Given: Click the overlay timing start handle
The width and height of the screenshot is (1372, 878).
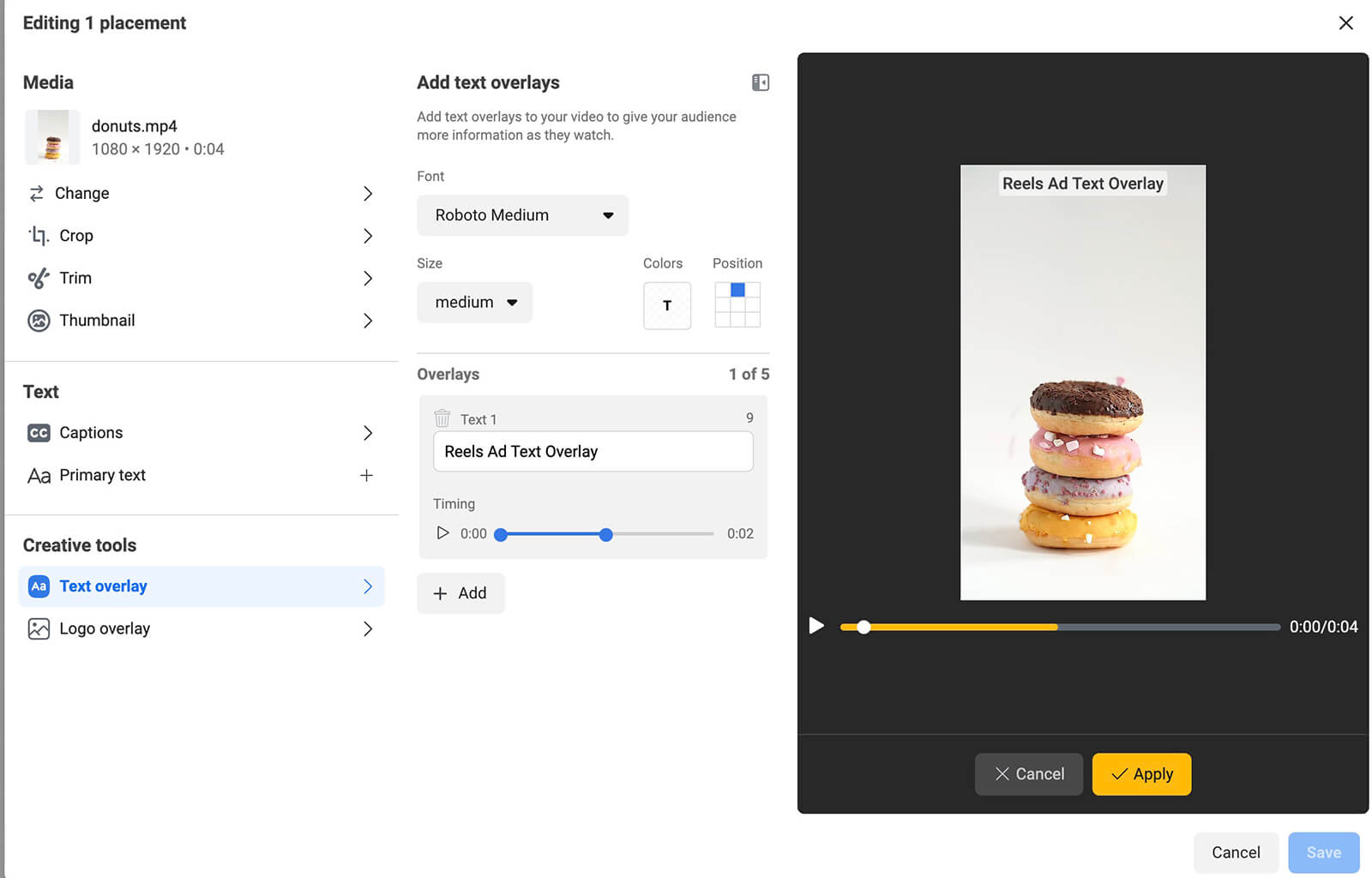Looking at the screenshot, I should tap(501, 534).
